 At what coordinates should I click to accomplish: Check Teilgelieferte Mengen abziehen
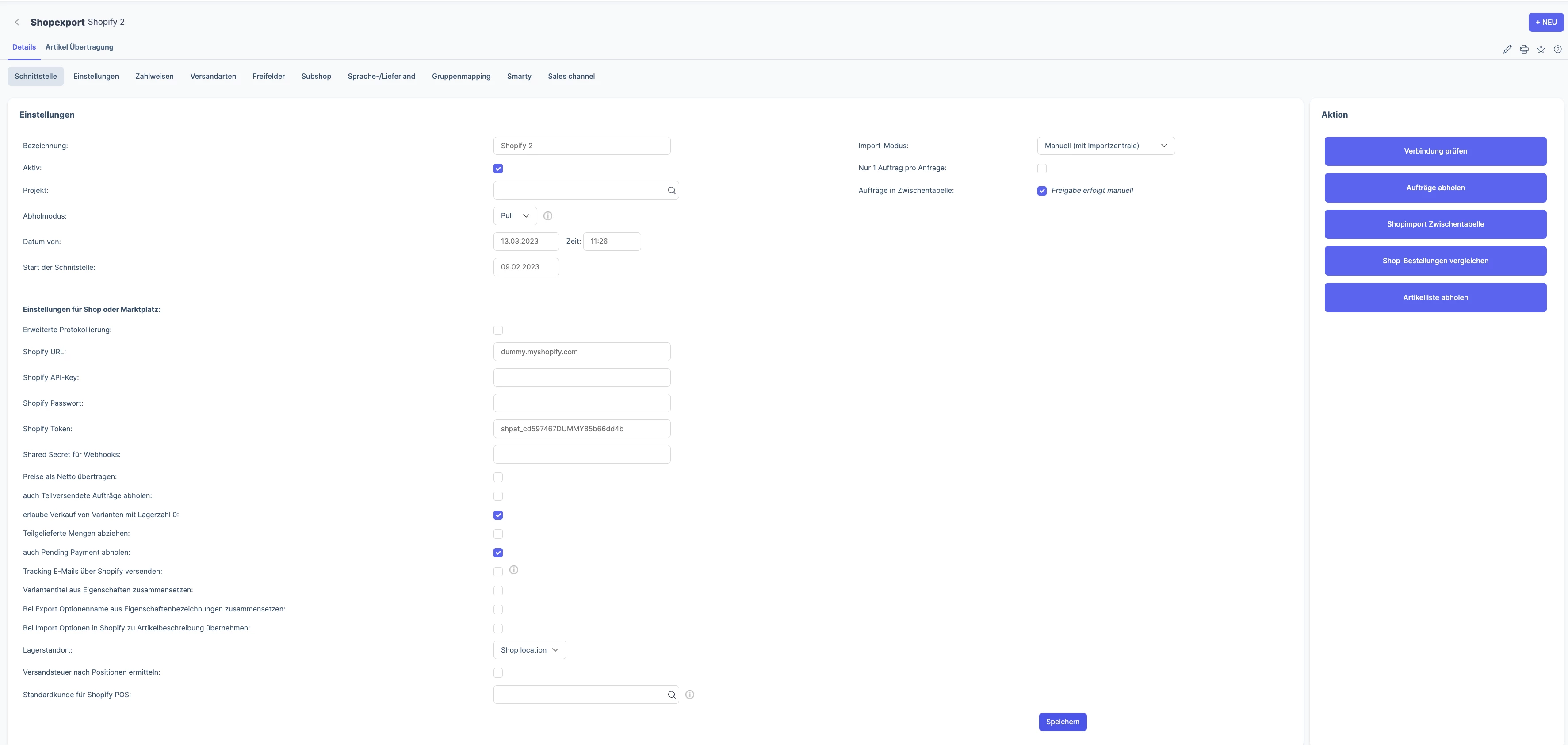pos(498,534)
